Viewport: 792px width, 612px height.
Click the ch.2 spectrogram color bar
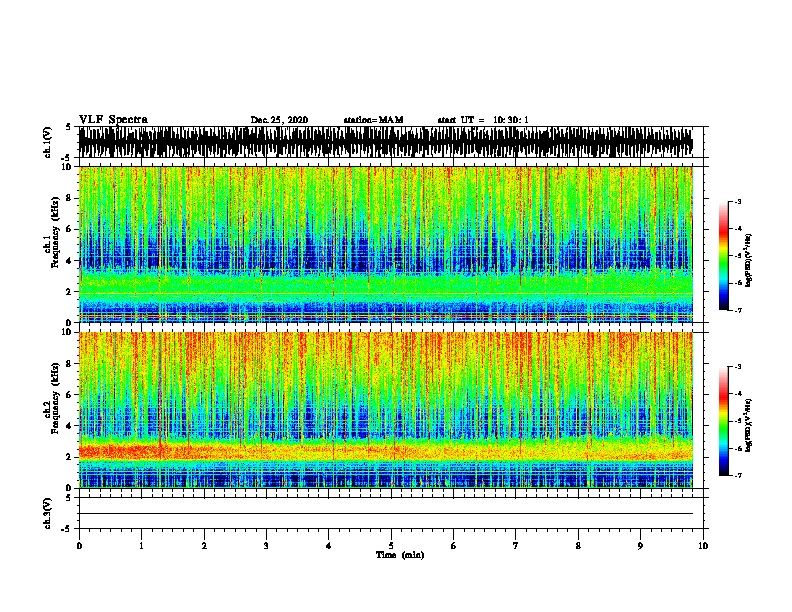coord(723,421)
